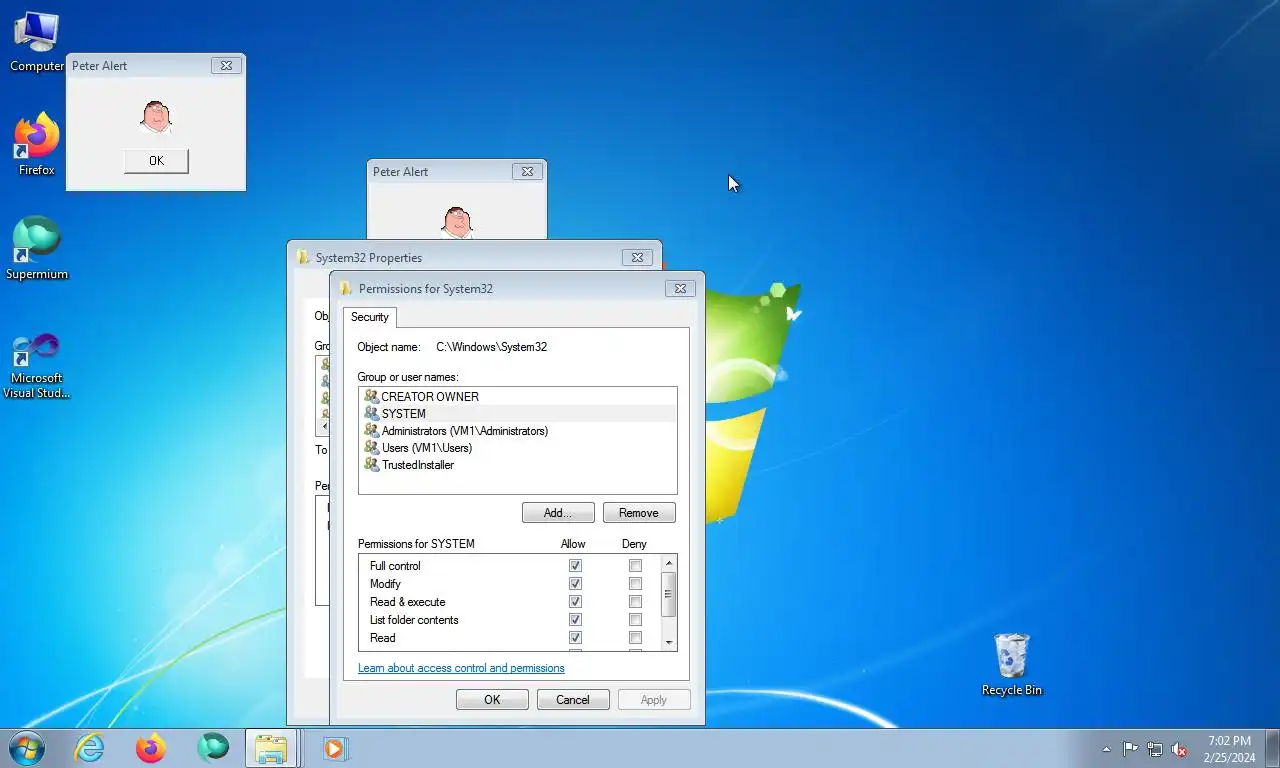The image size is (1280, 768).
Task: Click OK in the Permissions dialog
Action: tap(492, 700)
